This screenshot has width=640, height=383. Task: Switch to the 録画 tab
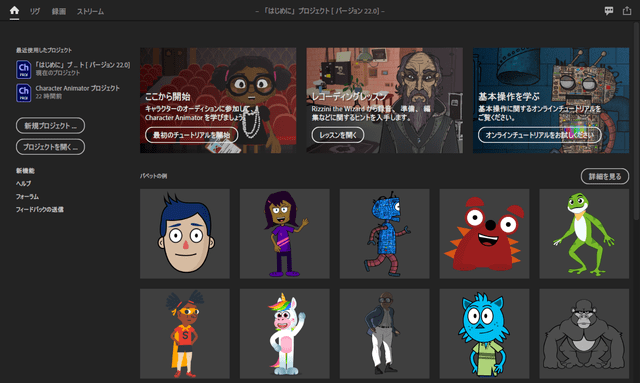point(58,11)
